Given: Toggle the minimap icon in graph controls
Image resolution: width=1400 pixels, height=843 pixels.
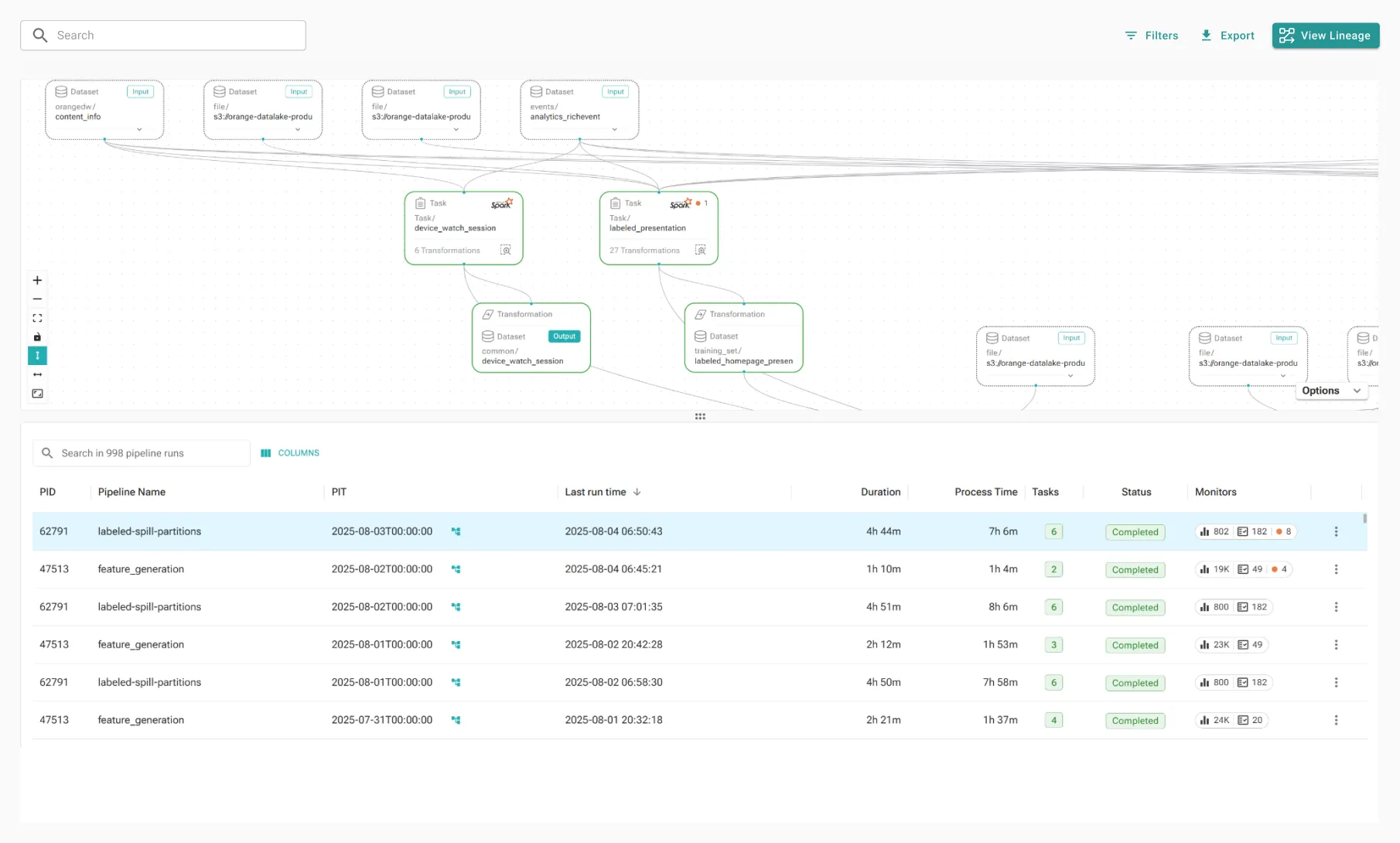Looking at the screenshot, I should pyautogui.click(x=37, y=394).
